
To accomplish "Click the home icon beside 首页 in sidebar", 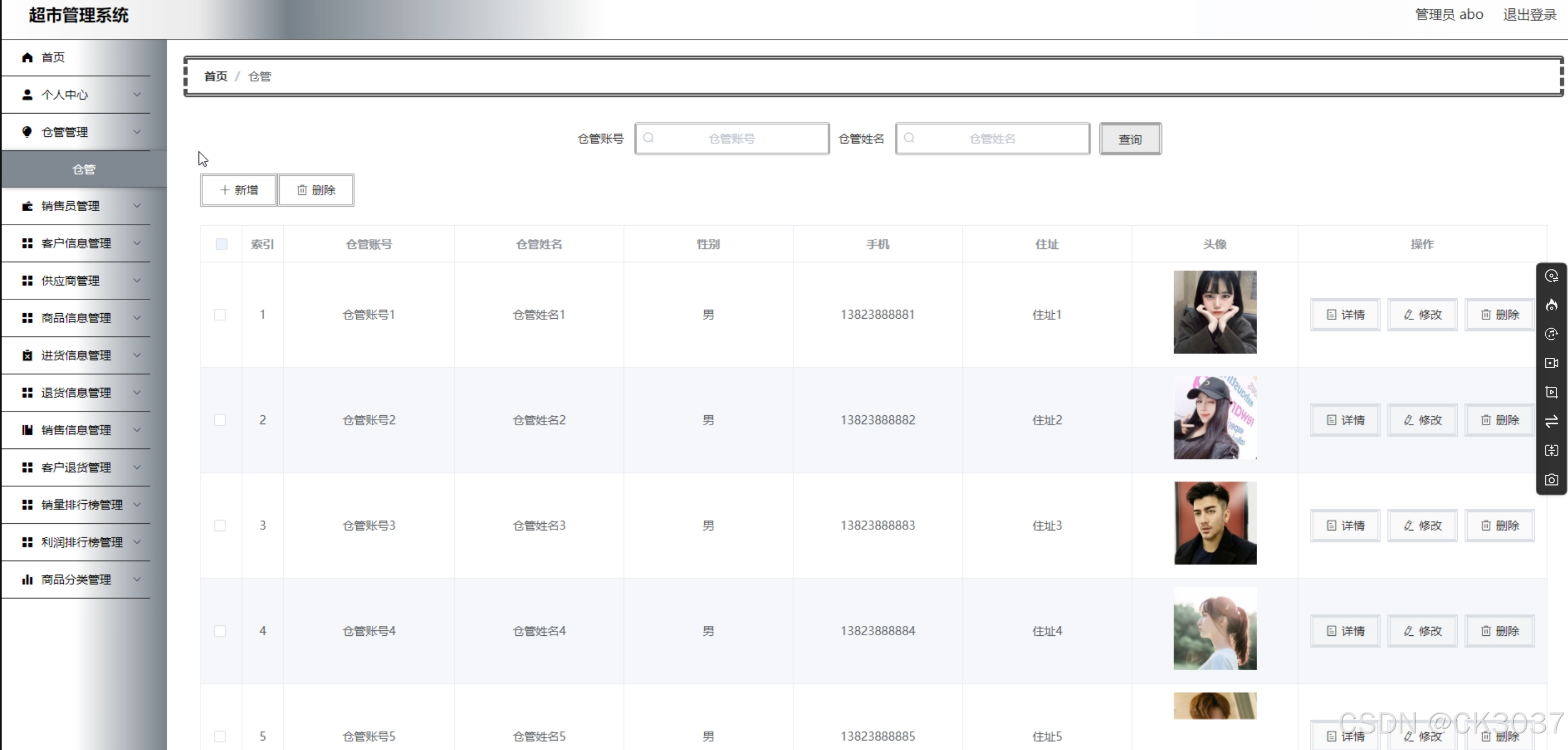I will click(27, 57).
